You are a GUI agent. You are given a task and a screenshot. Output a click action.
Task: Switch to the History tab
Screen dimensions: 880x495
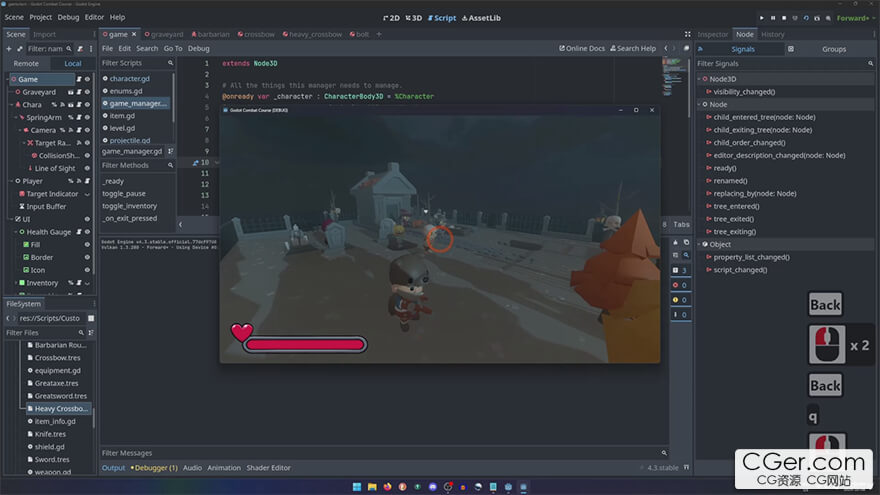pyautogui.click(x=773, y=34)
